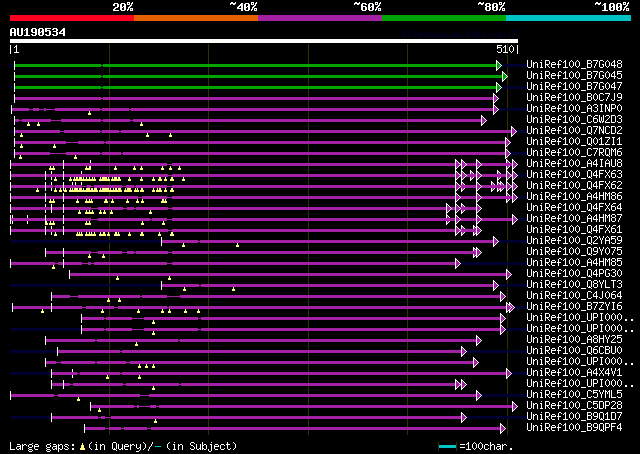Click the UniRef100_Q4FX62 label
Screen dimensions: 640x454
574,186
